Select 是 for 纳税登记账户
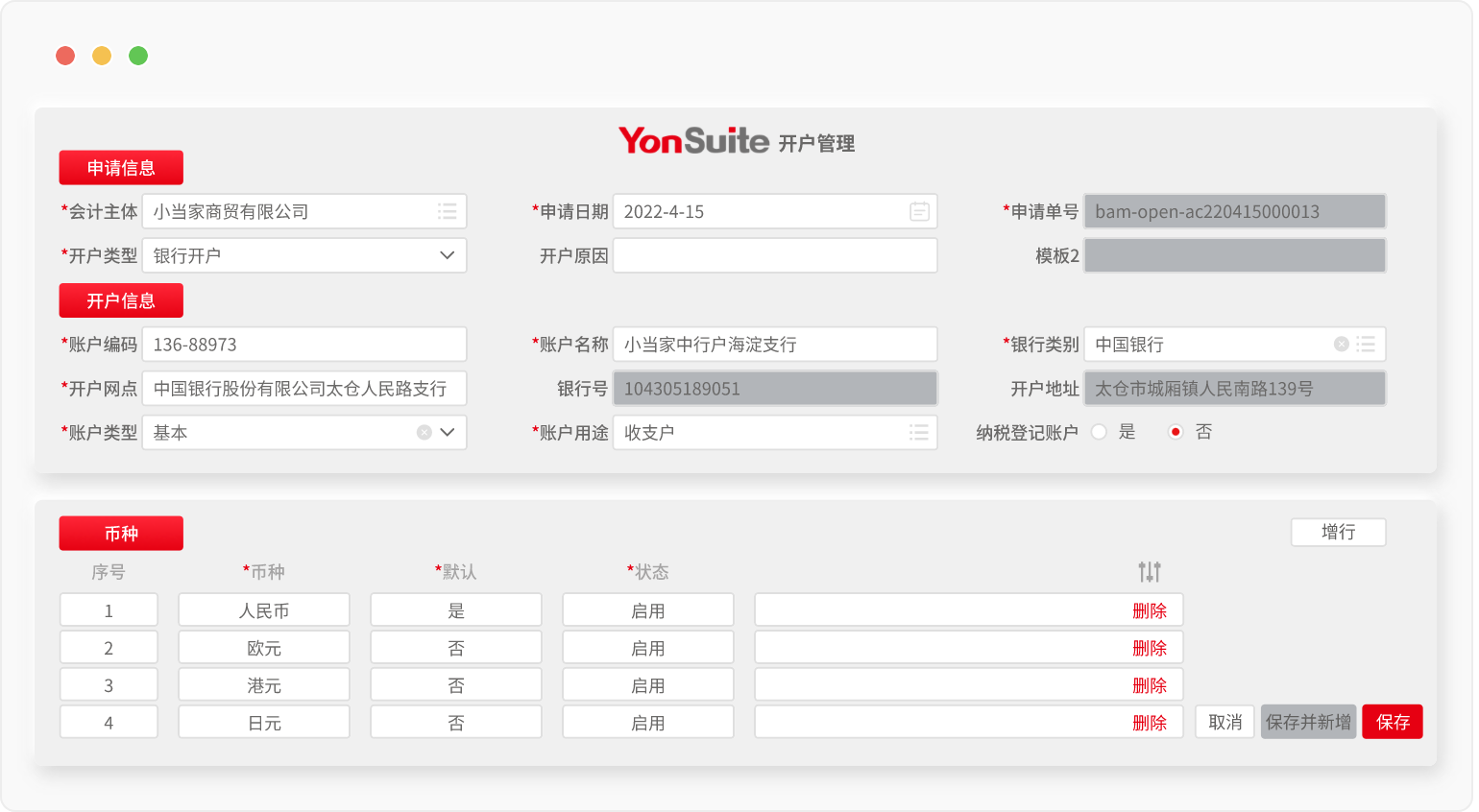The height and width of the screenshot is (812, 1479). coord(1100,433)
